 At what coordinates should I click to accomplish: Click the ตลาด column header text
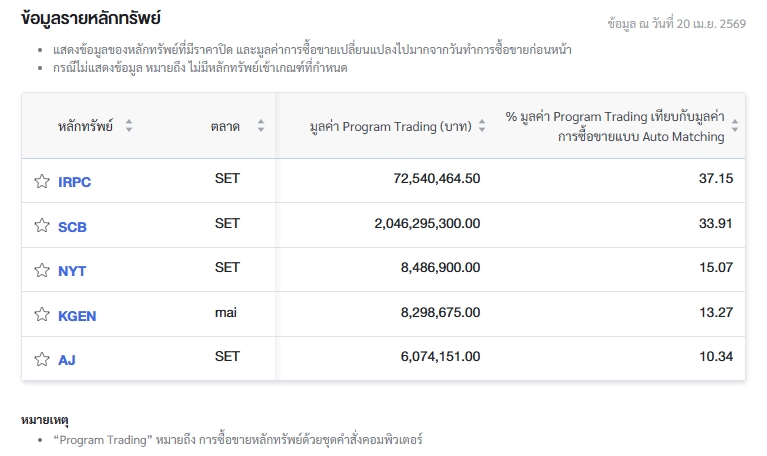[x=225, y=126]
